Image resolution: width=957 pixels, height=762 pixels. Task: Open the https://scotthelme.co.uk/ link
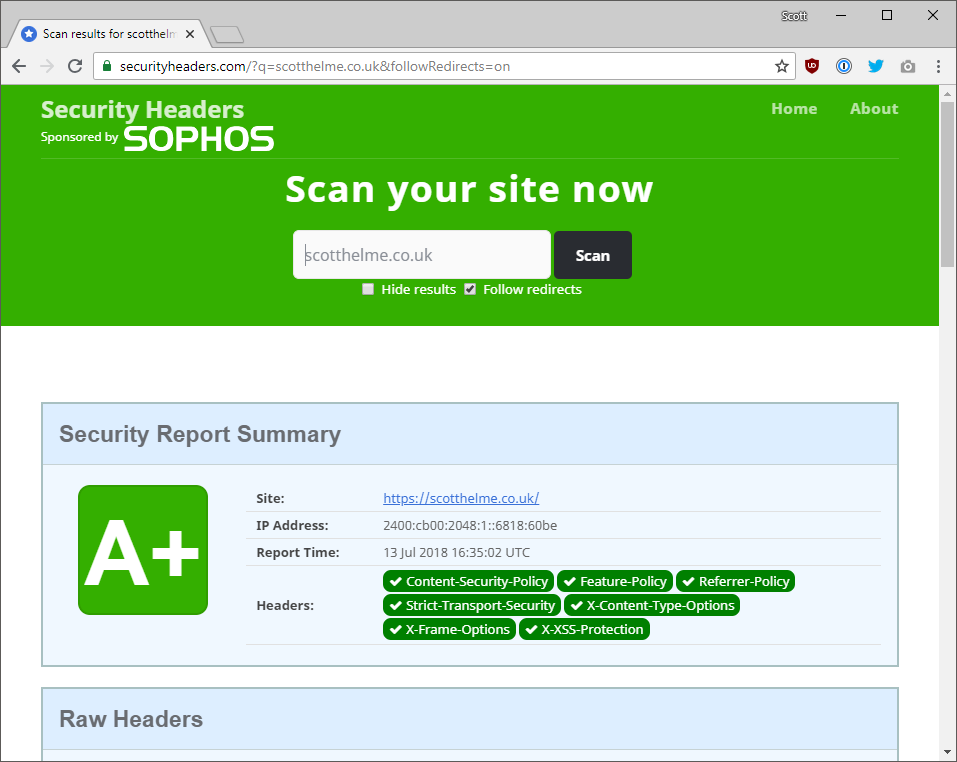[460, 498]
